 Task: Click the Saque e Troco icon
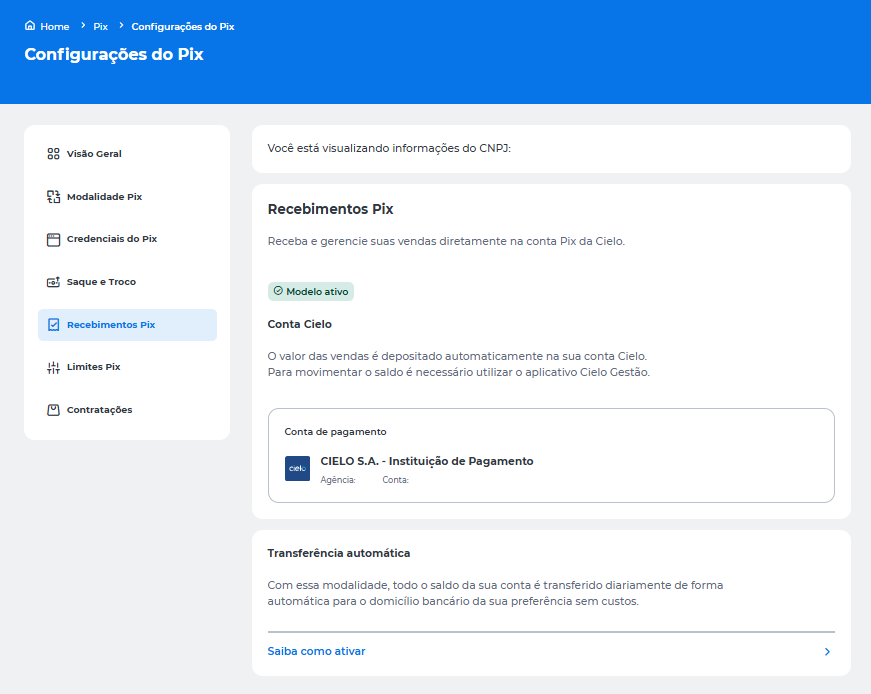coord(53,282)
